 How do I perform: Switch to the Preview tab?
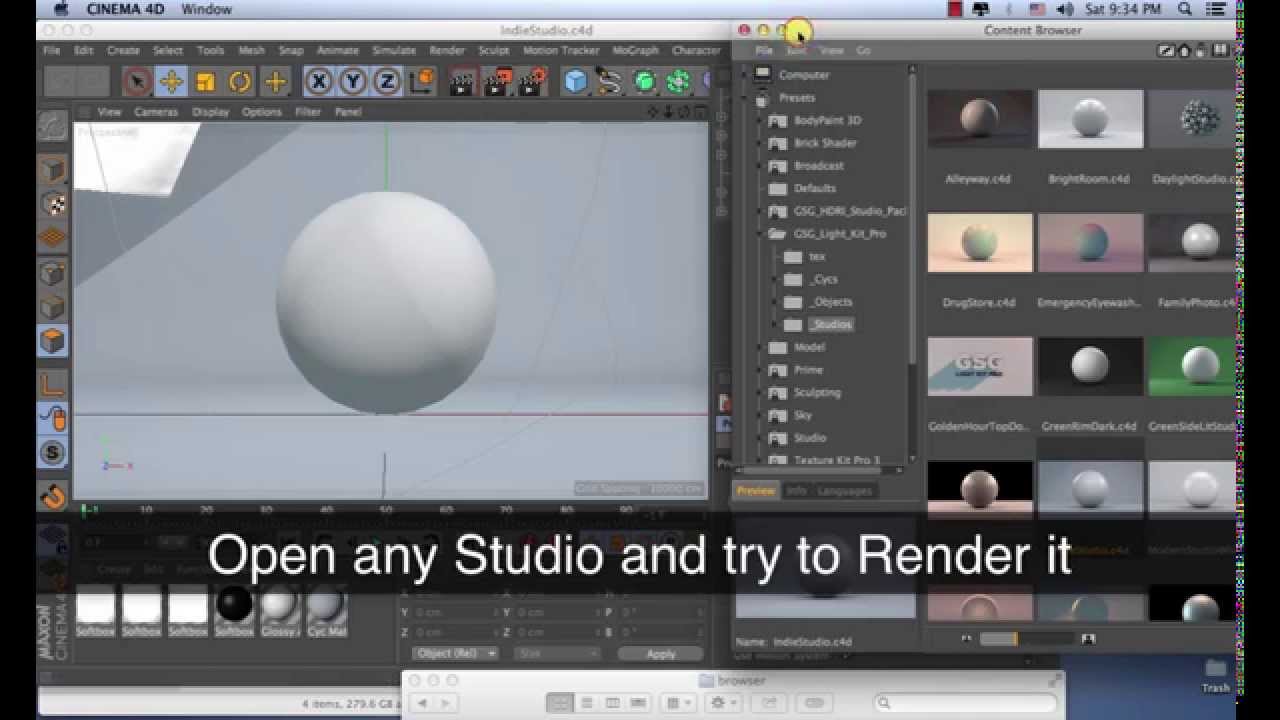point(756,491)
